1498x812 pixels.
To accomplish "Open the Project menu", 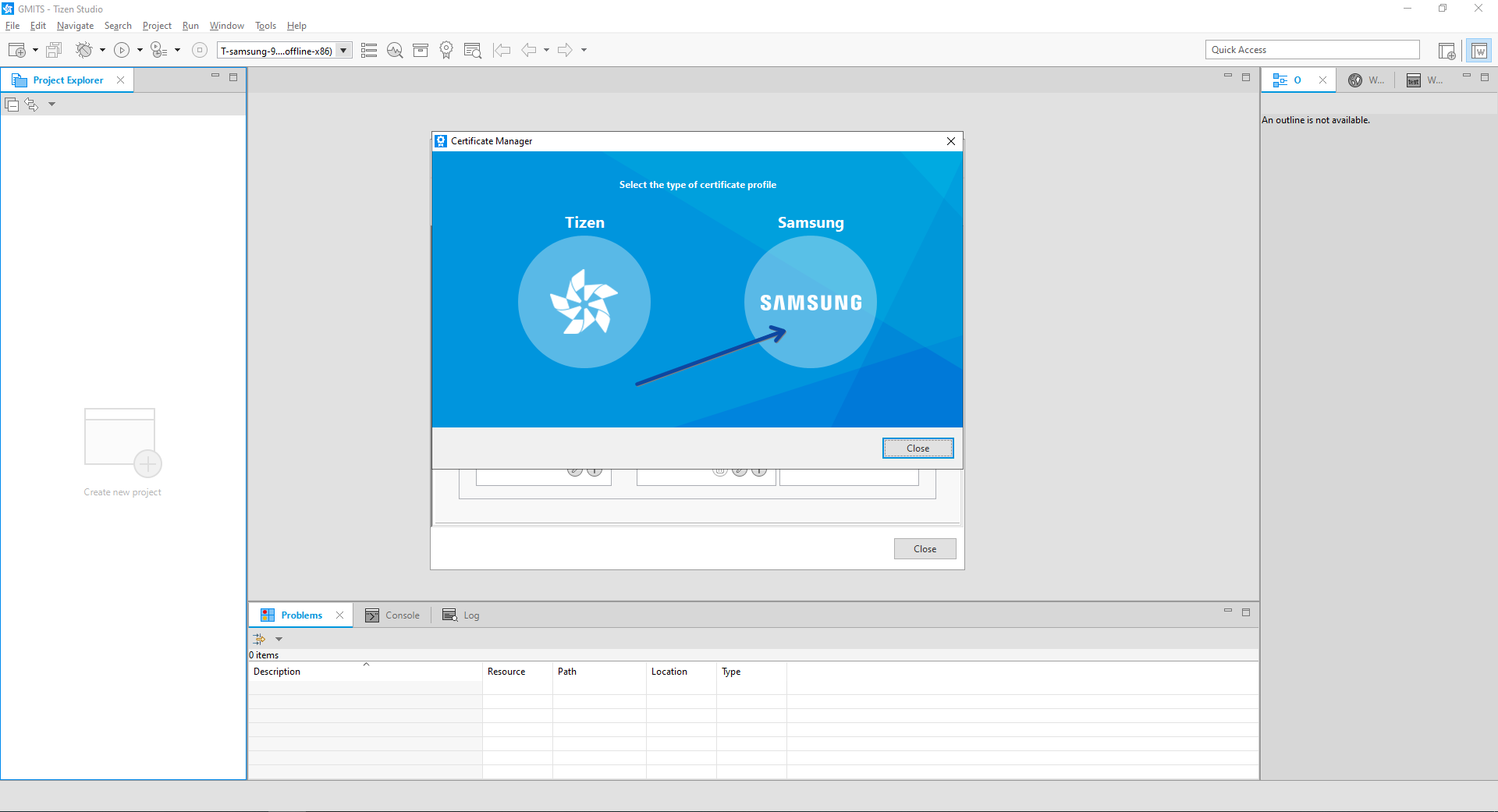I will tap(157, 26).
